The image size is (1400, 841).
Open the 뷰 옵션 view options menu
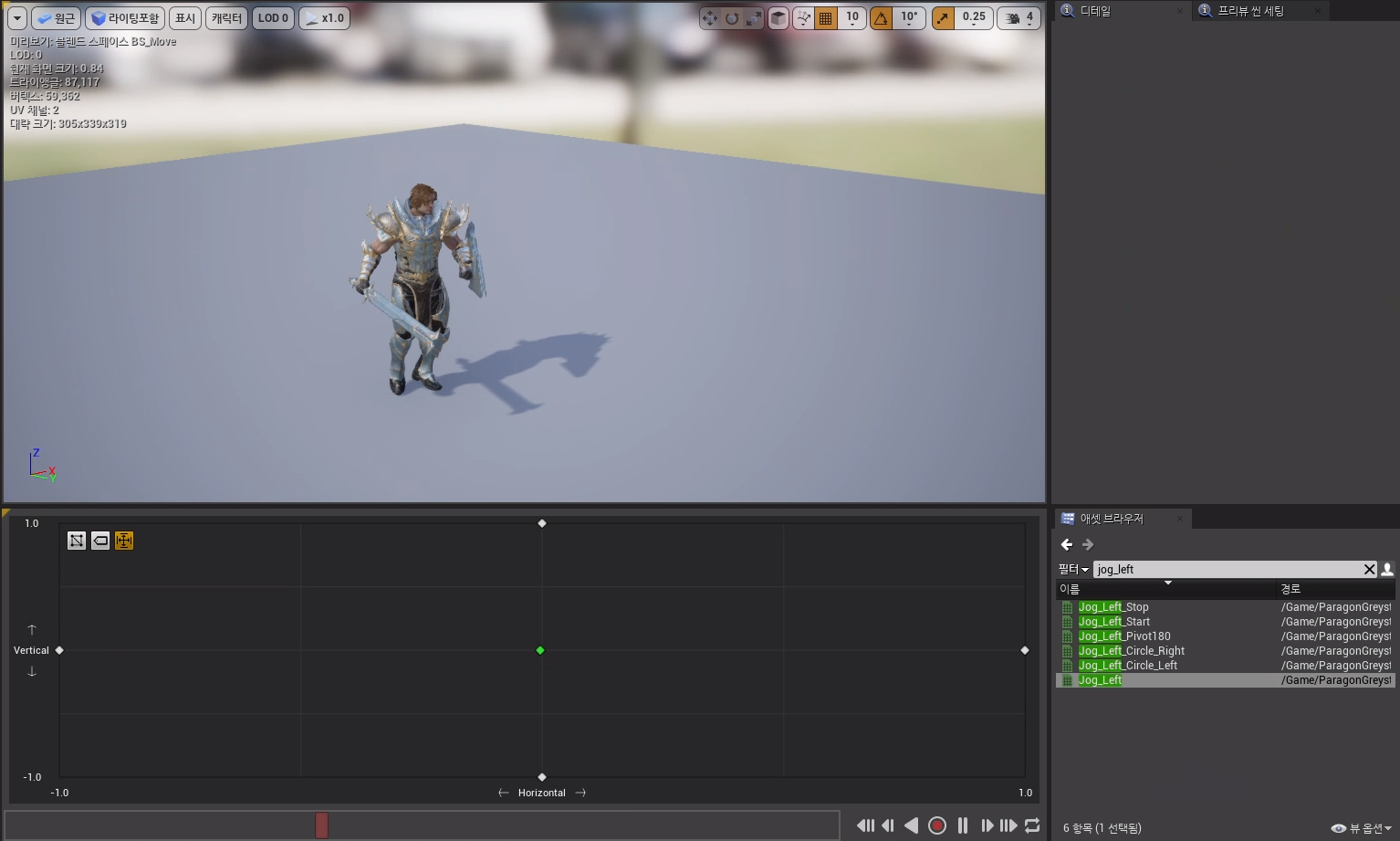pos(1362,828)
